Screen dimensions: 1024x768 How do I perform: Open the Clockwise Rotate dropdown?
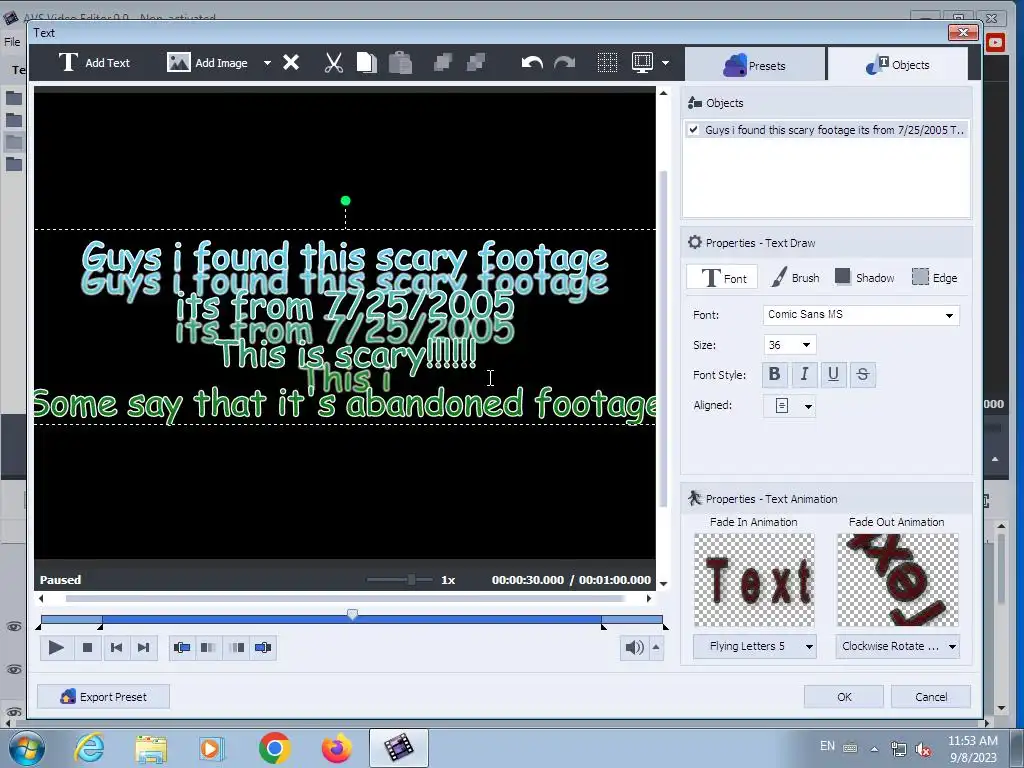tap(897, 647)
